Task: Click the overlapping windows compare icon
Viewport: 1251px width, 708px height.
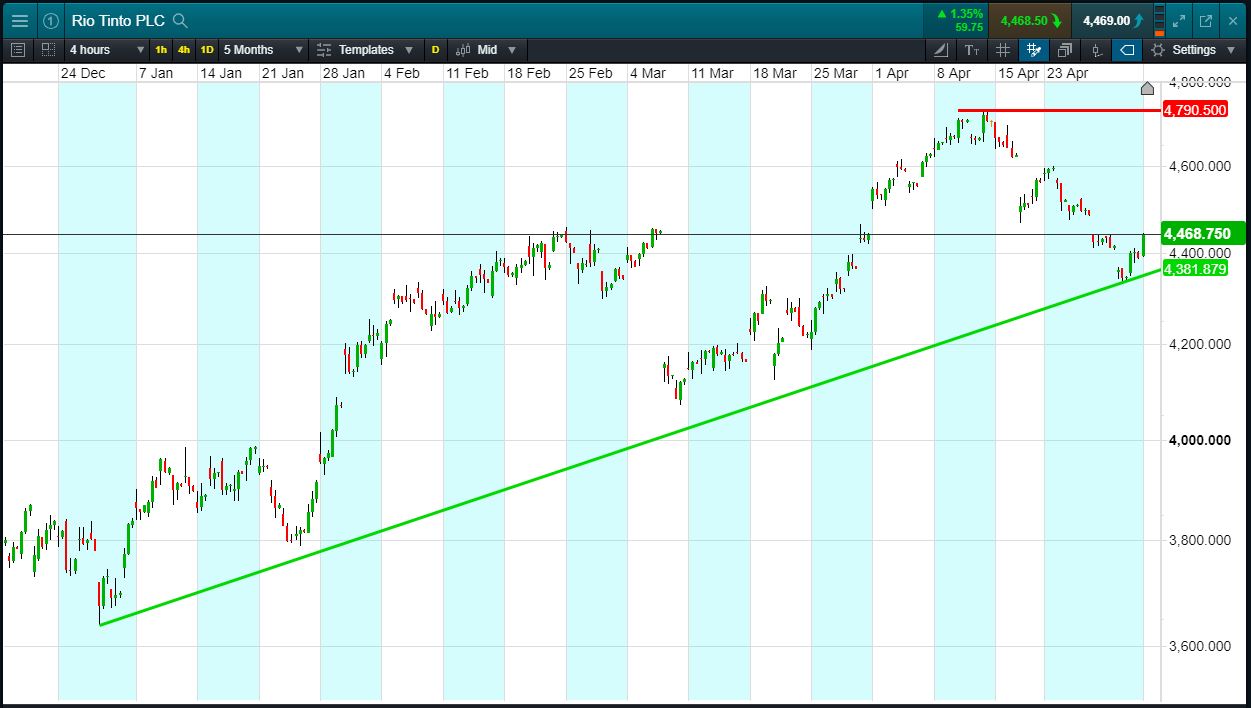Action: click(1065, 50)
